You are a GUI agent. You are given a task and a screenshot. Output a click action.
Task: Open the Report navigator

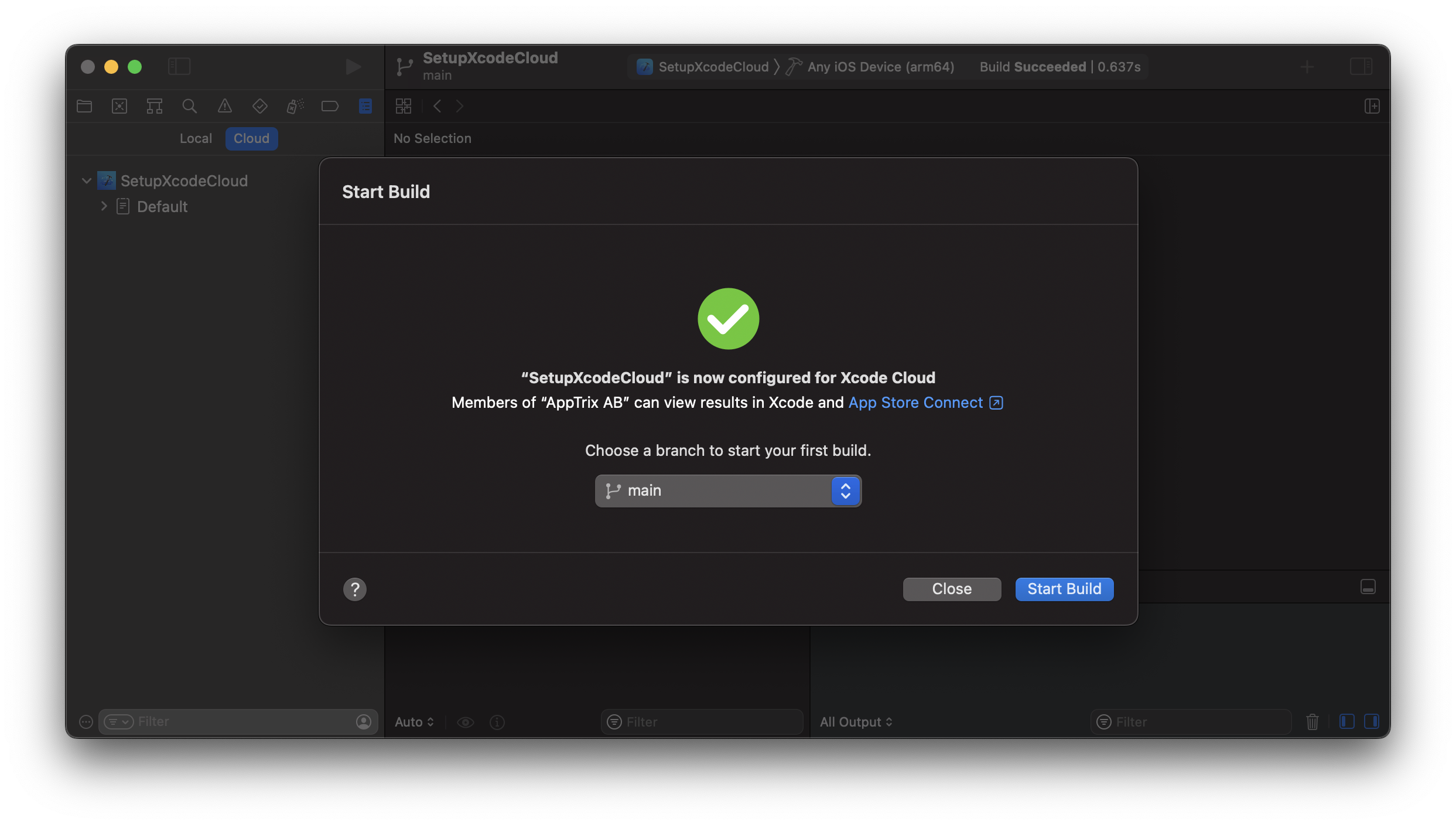[x=365, y=106]
